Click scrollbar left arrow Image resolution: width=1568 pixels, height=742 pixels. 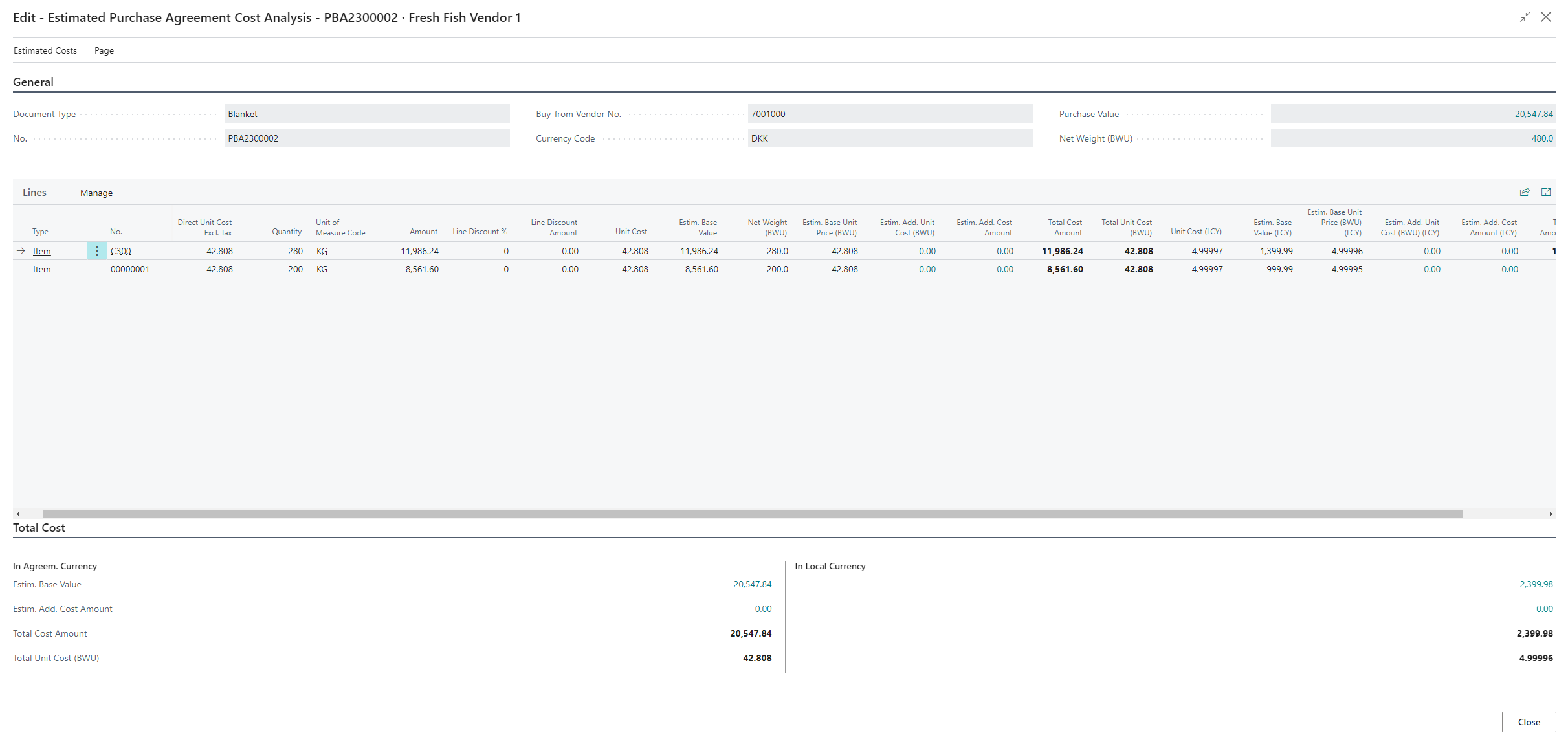[18, 514]
